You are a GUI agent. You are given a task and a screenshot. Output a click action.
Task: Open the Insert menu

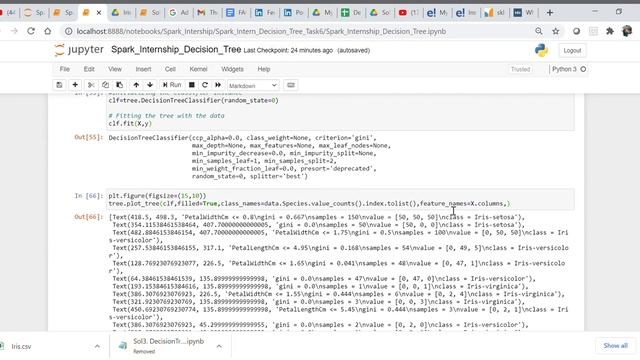click(143, 69)
